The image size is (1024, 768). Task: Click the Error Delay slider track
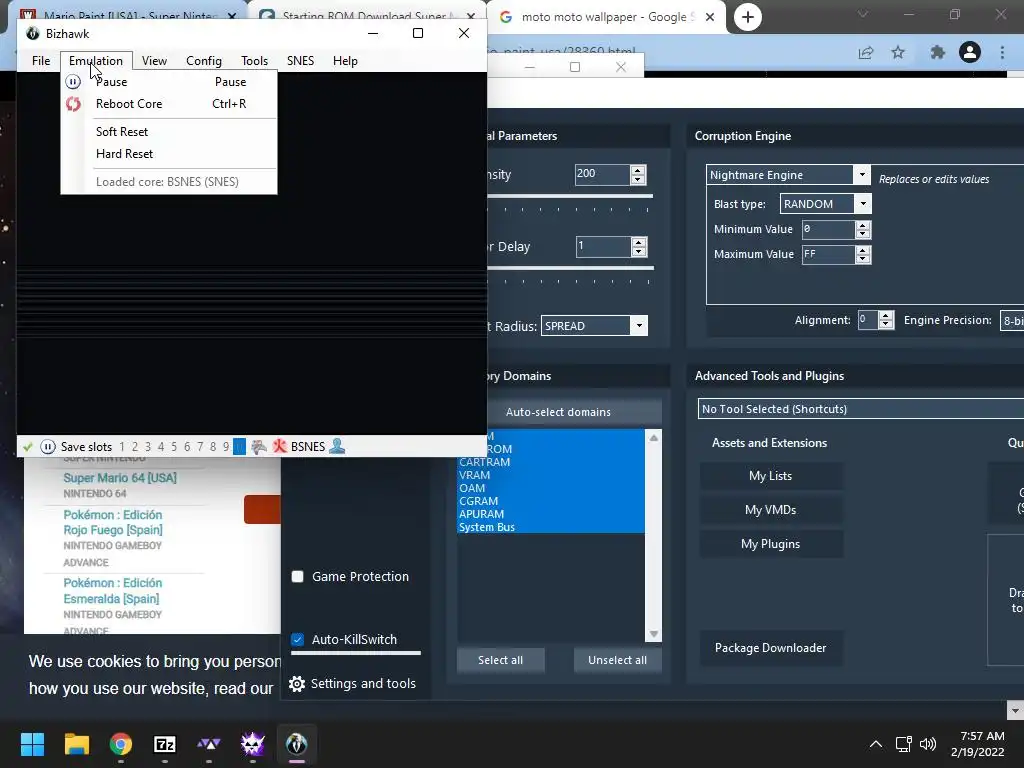570,268
